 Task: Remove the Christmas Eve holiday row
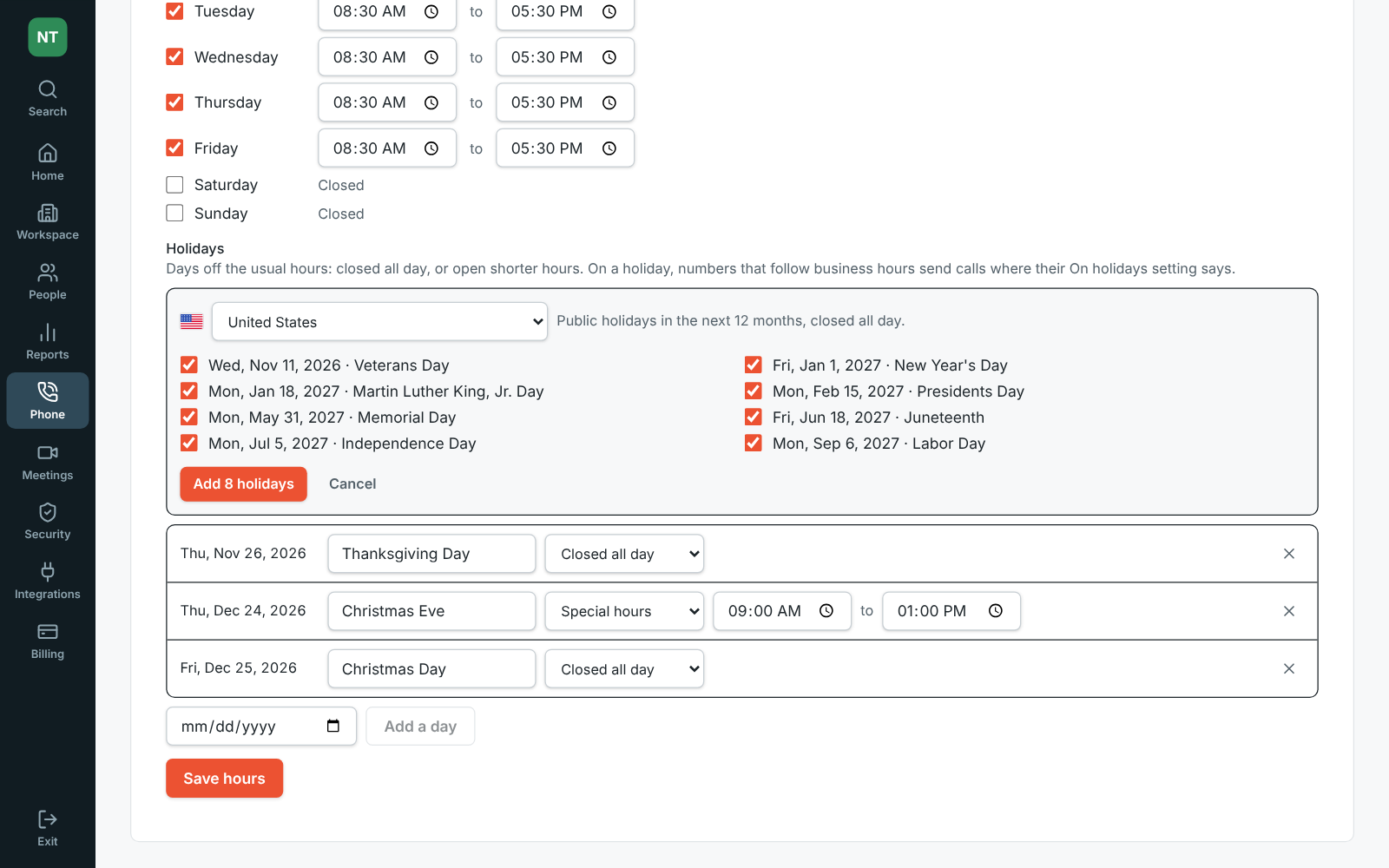point(1289,611)
